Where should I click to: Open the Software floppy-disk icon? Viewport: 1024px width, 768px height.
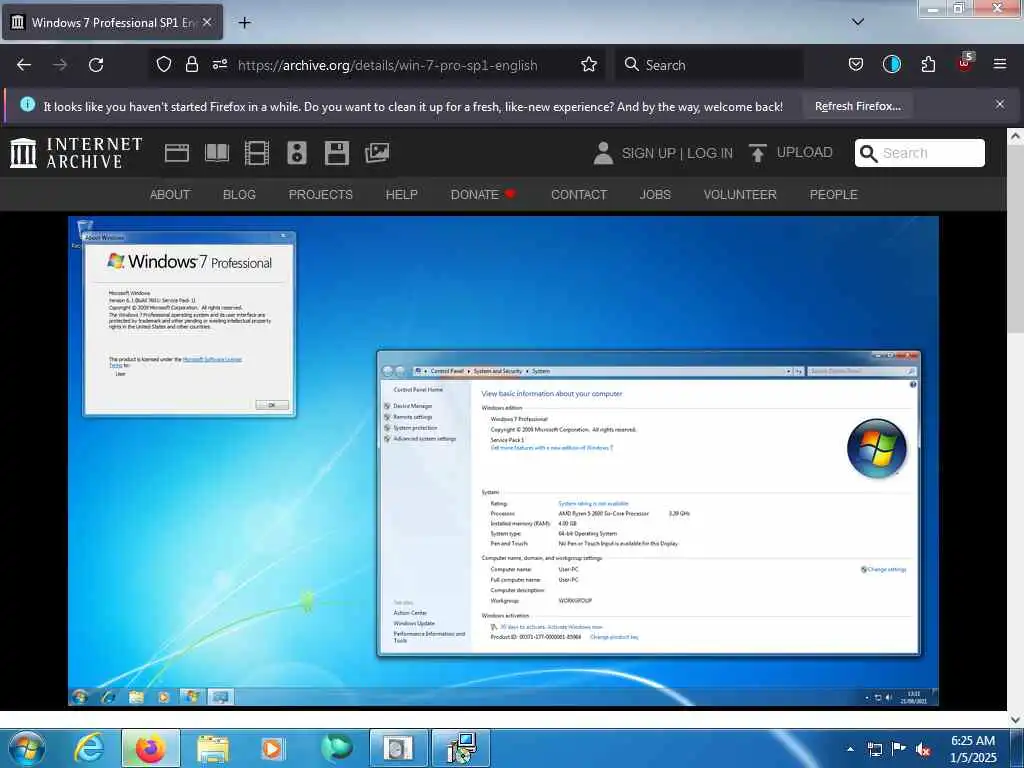click(337, 153)
